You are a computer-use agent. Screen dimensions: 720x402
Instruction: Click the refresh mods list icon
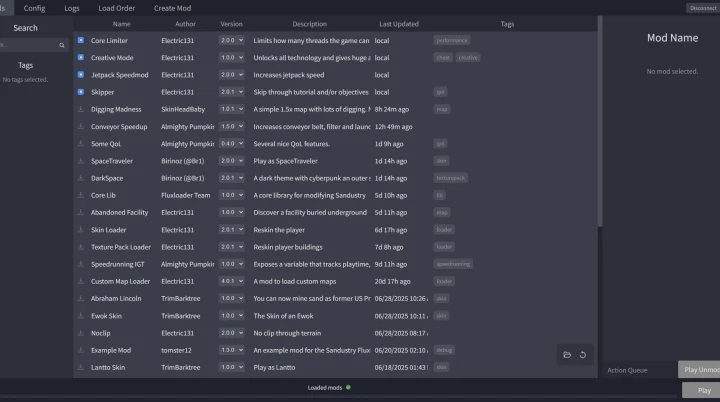click(x=583, y=355)
